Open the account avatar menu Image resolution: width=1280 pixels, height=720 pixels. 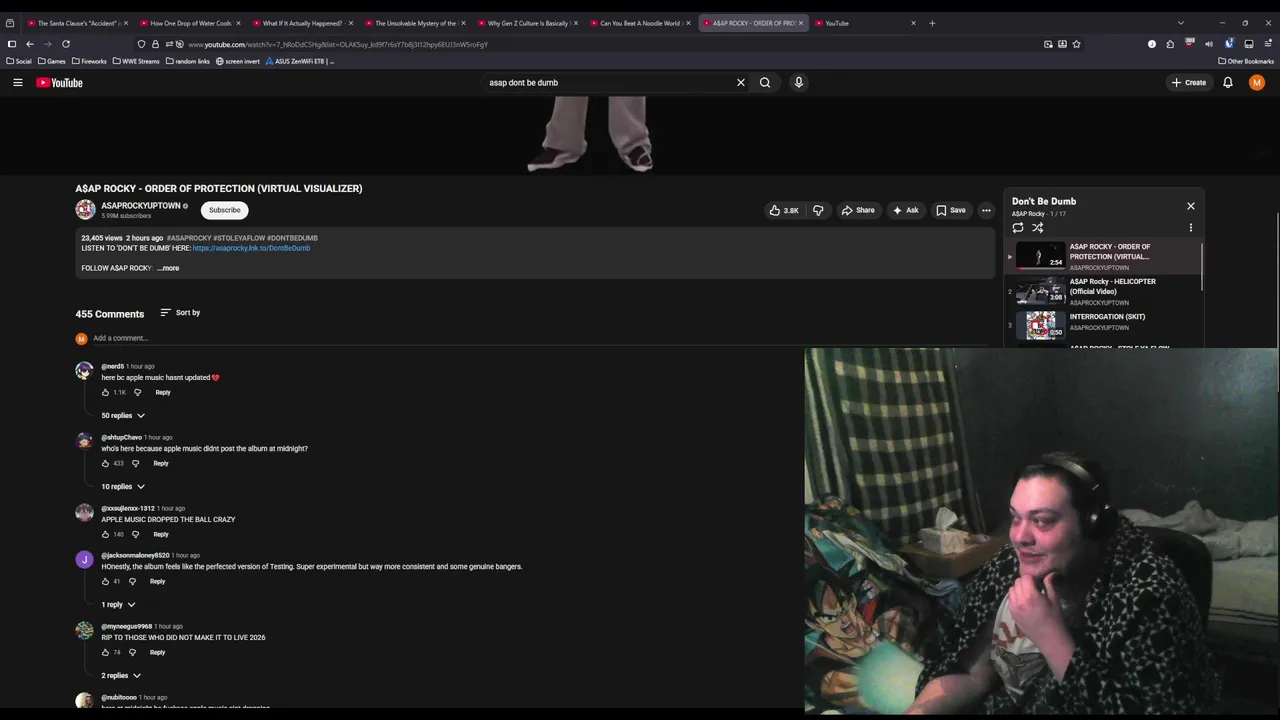coord(1257,83)
